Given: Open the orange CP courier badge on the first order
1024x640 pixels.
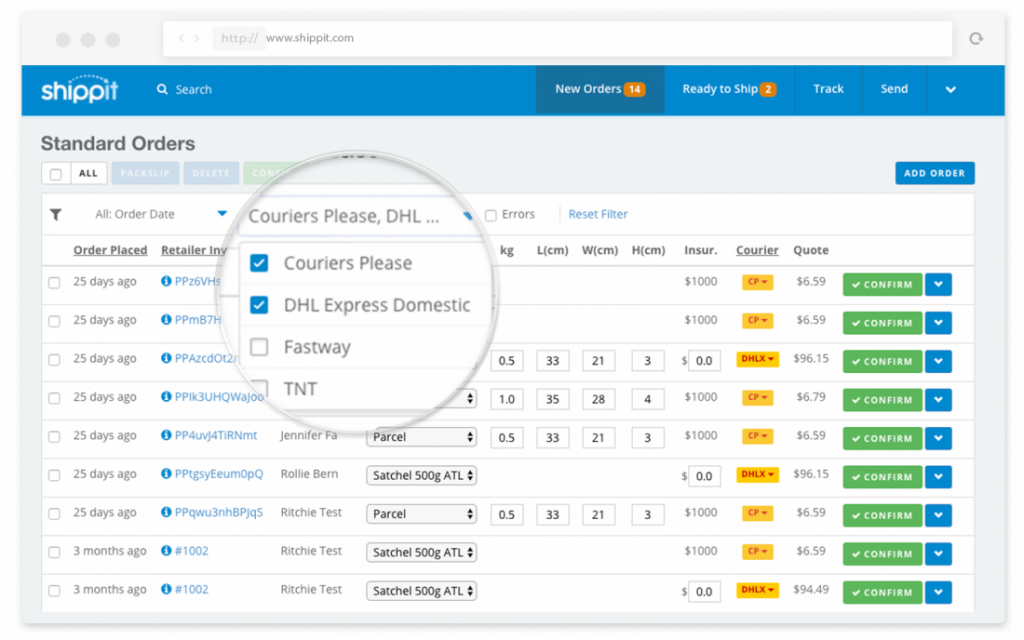Looking at the screenshot, I should point(757,284).
